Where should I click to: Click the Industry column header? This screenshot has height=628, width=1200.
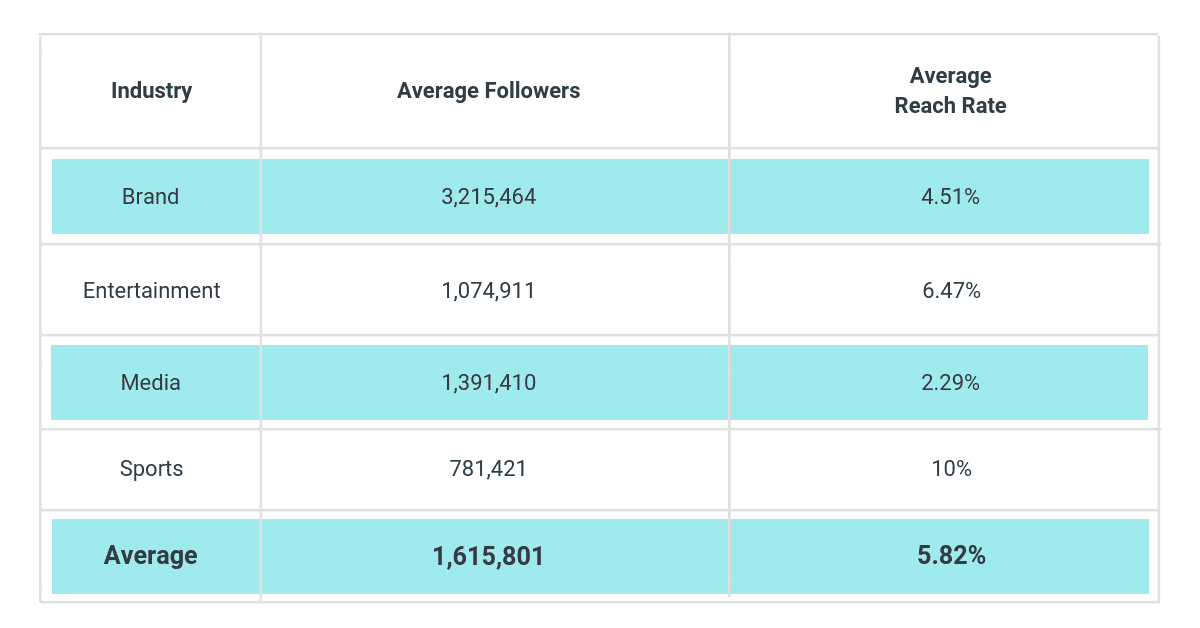(151, 91)
